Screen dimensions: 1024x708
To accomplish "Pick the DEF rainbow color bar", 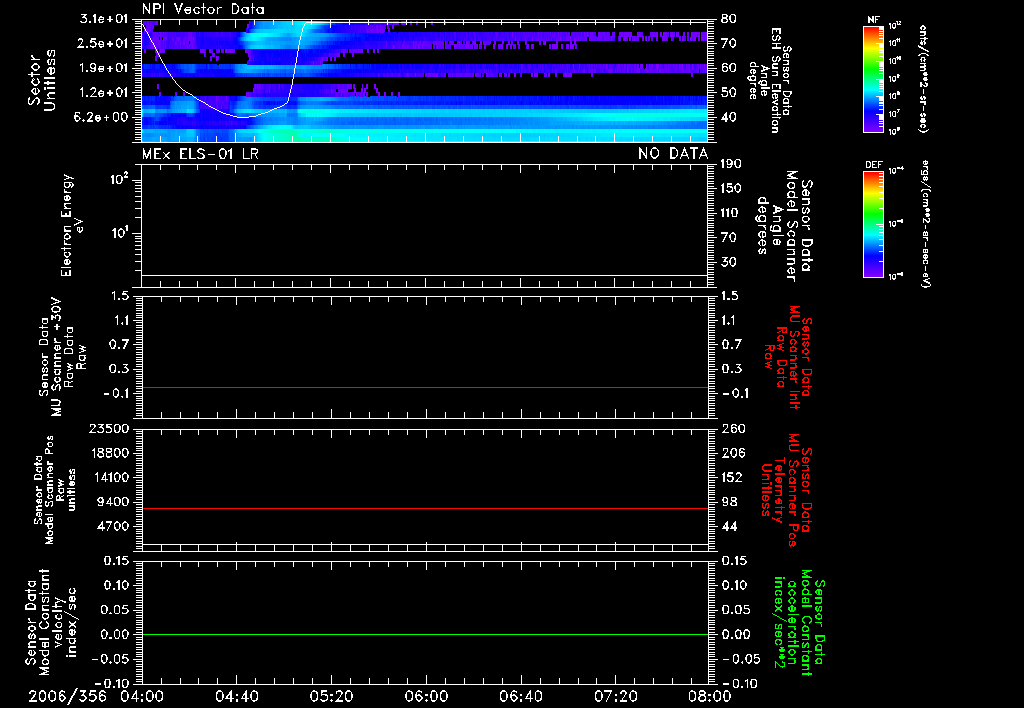I will point(874,223).
